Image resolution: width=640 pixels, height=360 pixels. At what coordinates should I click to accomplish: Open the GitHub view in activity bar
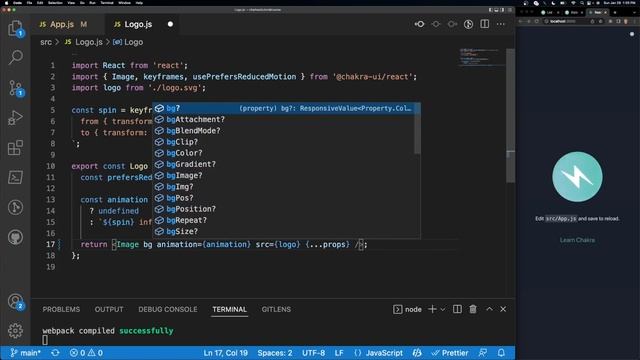tap(16, 237)
